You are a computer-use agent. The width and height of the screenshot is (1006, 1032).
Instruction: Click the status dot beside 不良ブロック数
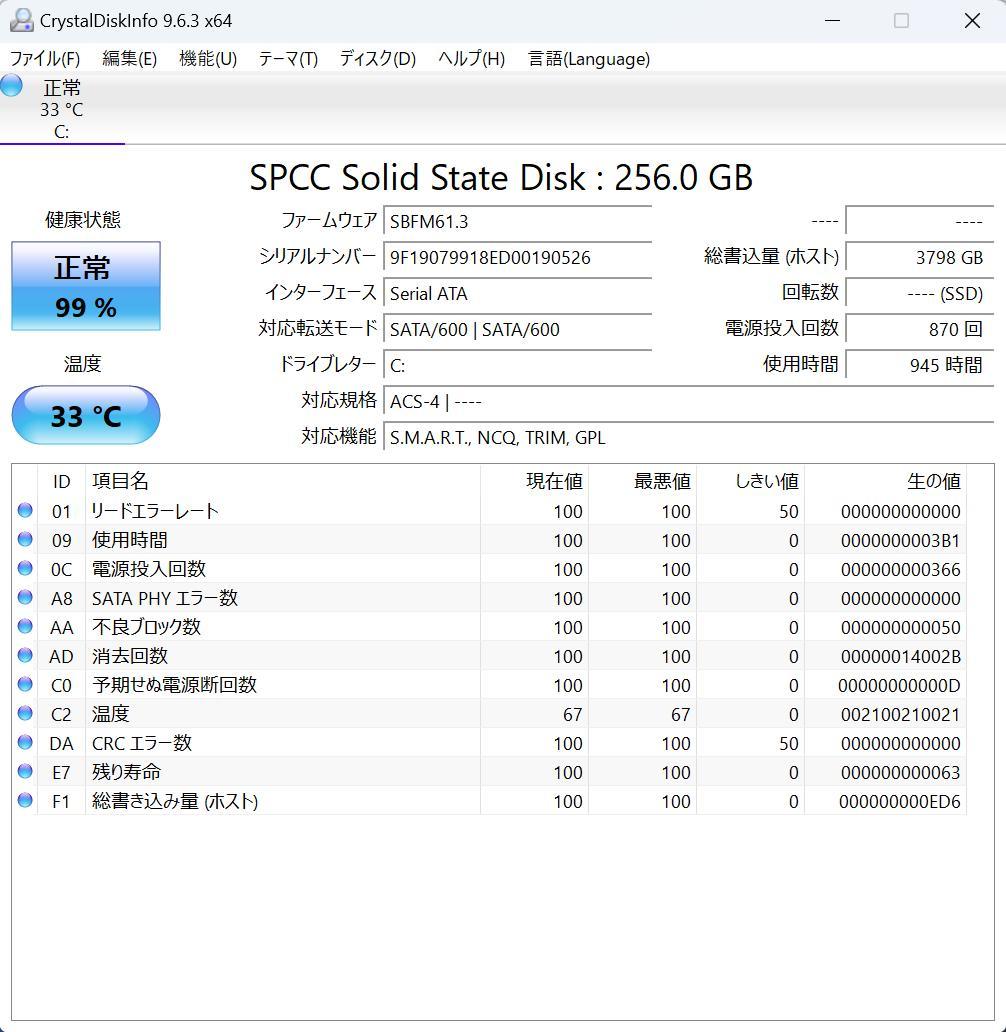23,627
